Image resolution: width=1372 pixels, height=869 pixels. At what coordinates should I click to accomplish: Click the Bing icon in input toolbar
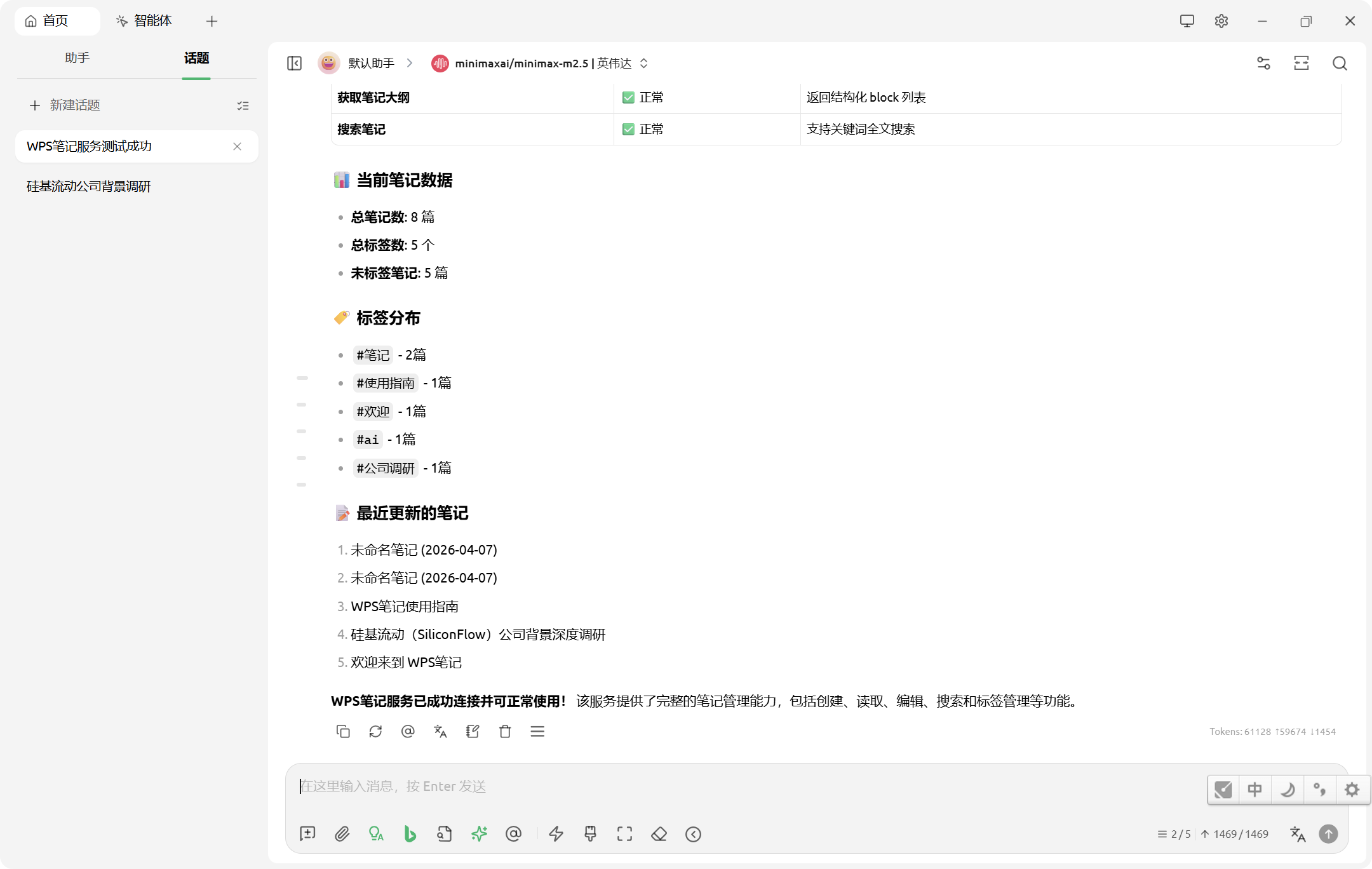click(410, 833)
